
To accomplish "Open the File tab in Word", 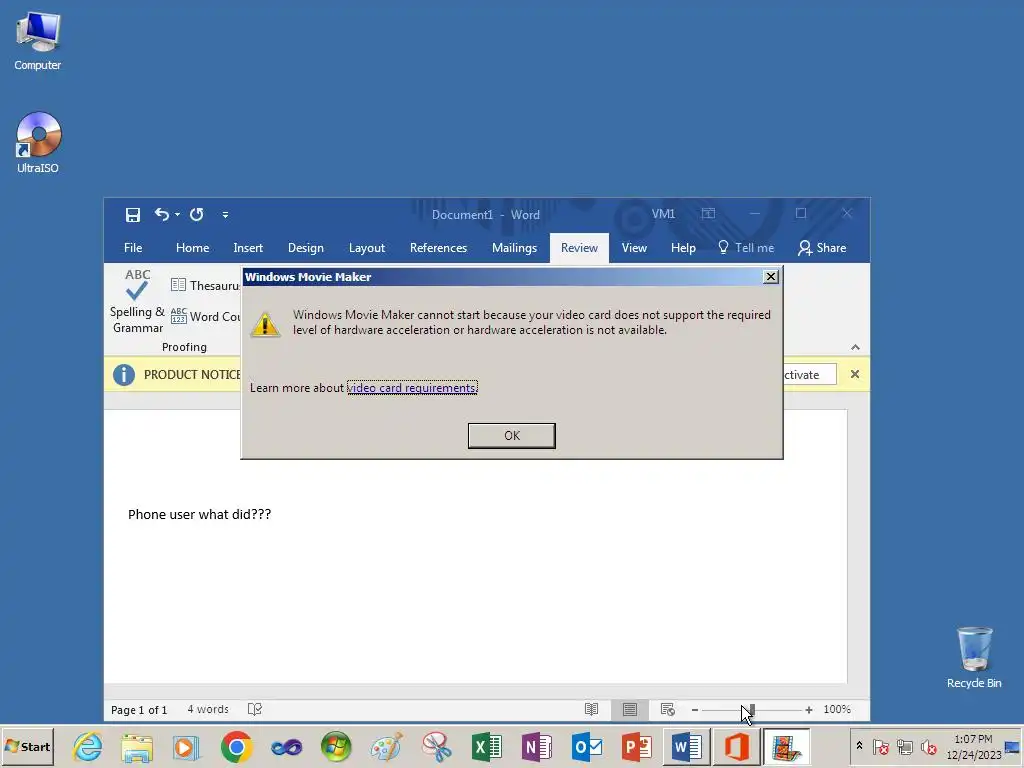I will coord(133,248).
